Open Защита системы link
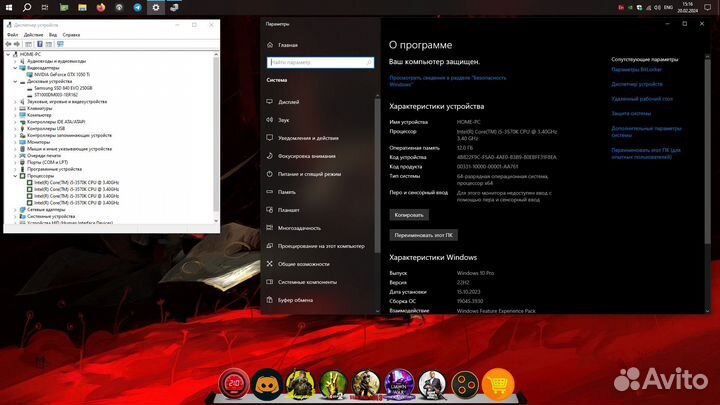 coord(631,113)
